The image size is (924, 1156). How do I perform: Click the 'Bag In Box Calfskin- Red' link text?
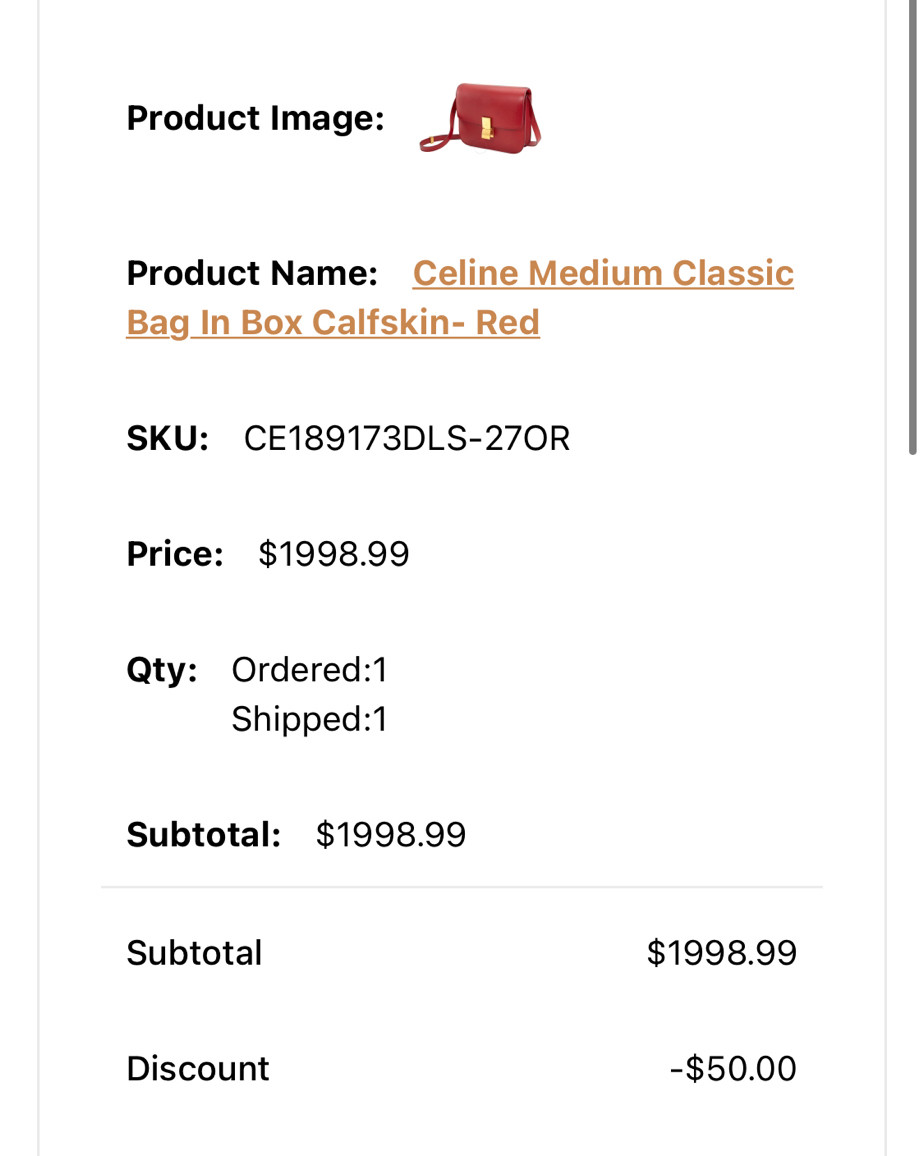tap(333, 322)
